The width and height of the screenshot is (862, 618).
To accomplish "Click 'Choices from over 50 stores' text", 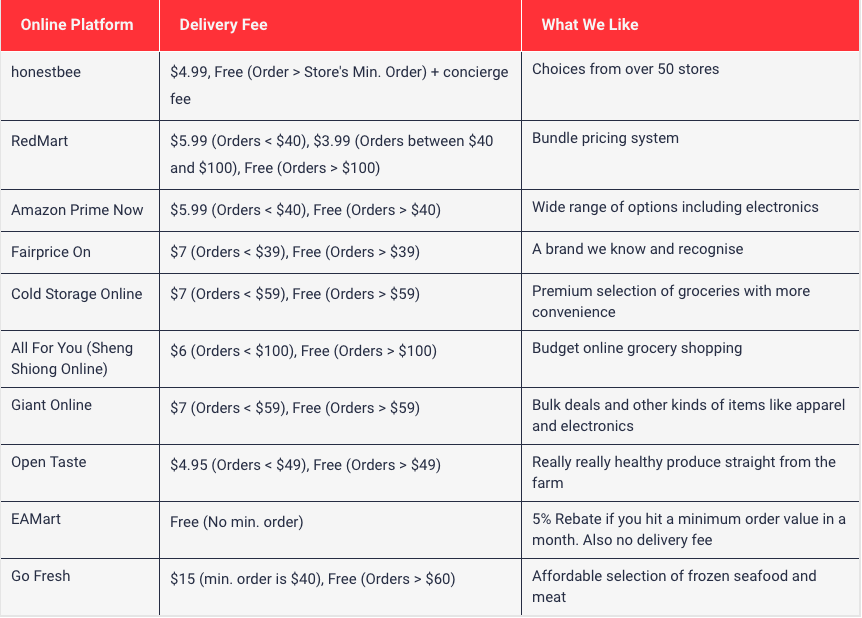I will click(625, 70).
